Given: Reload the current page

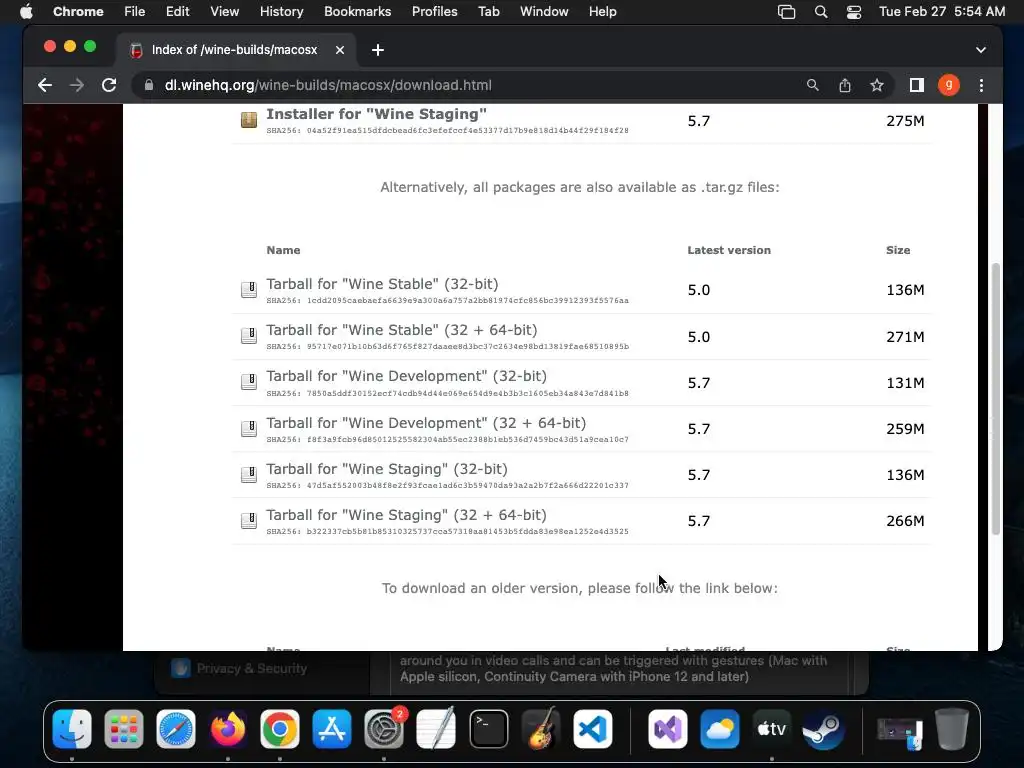Looking at the screenshot, I should point(109,85).
